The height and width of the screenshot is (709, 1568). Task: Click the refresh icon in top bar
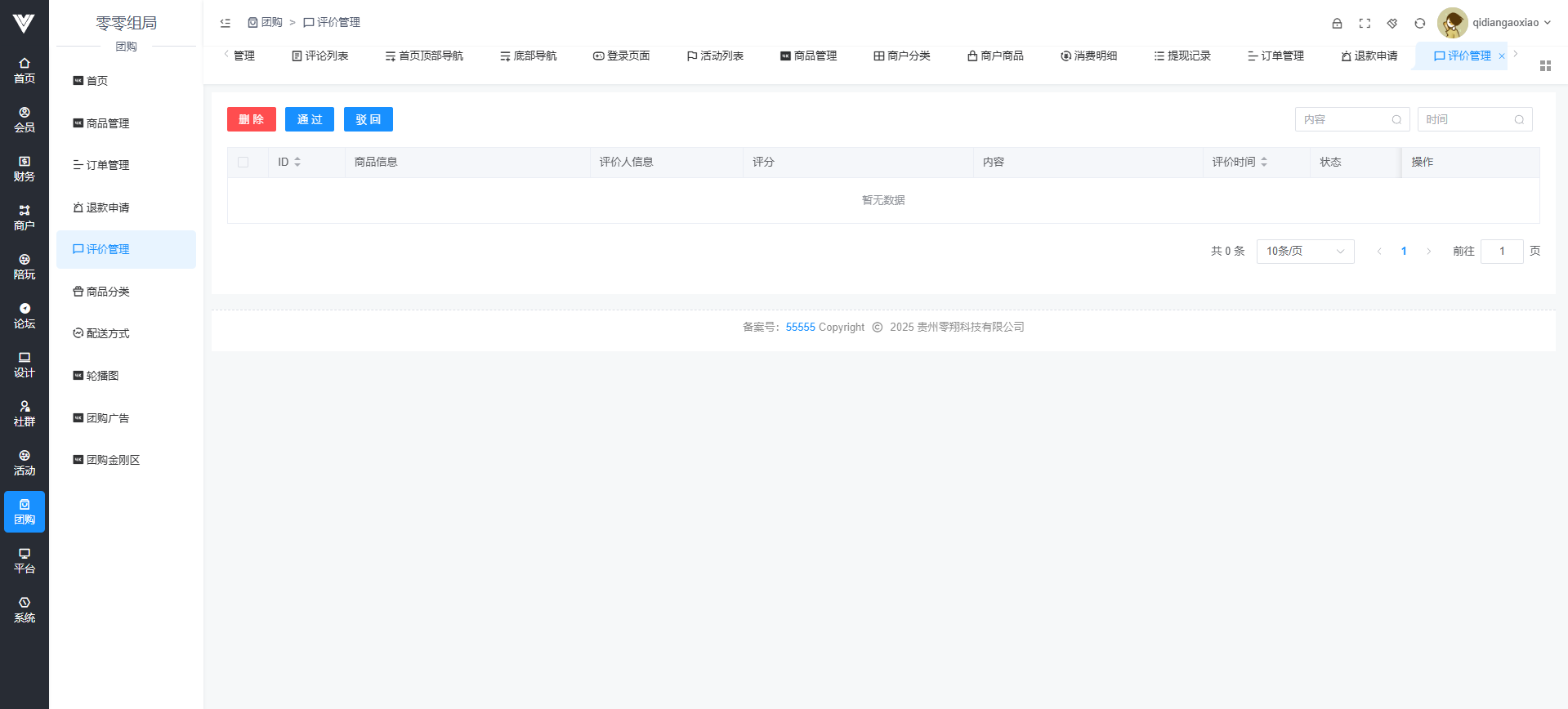(x=1420, y=24)
